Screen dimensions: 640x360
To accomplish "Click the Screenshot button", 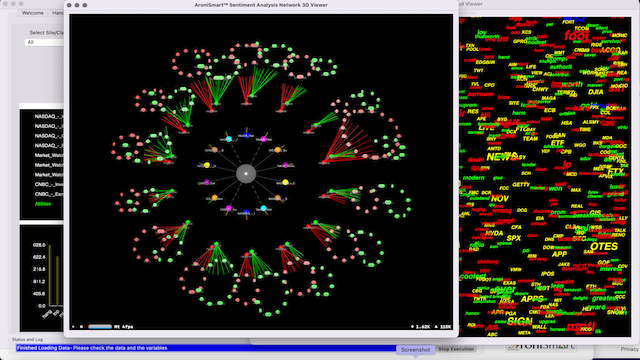I will 415,350.
